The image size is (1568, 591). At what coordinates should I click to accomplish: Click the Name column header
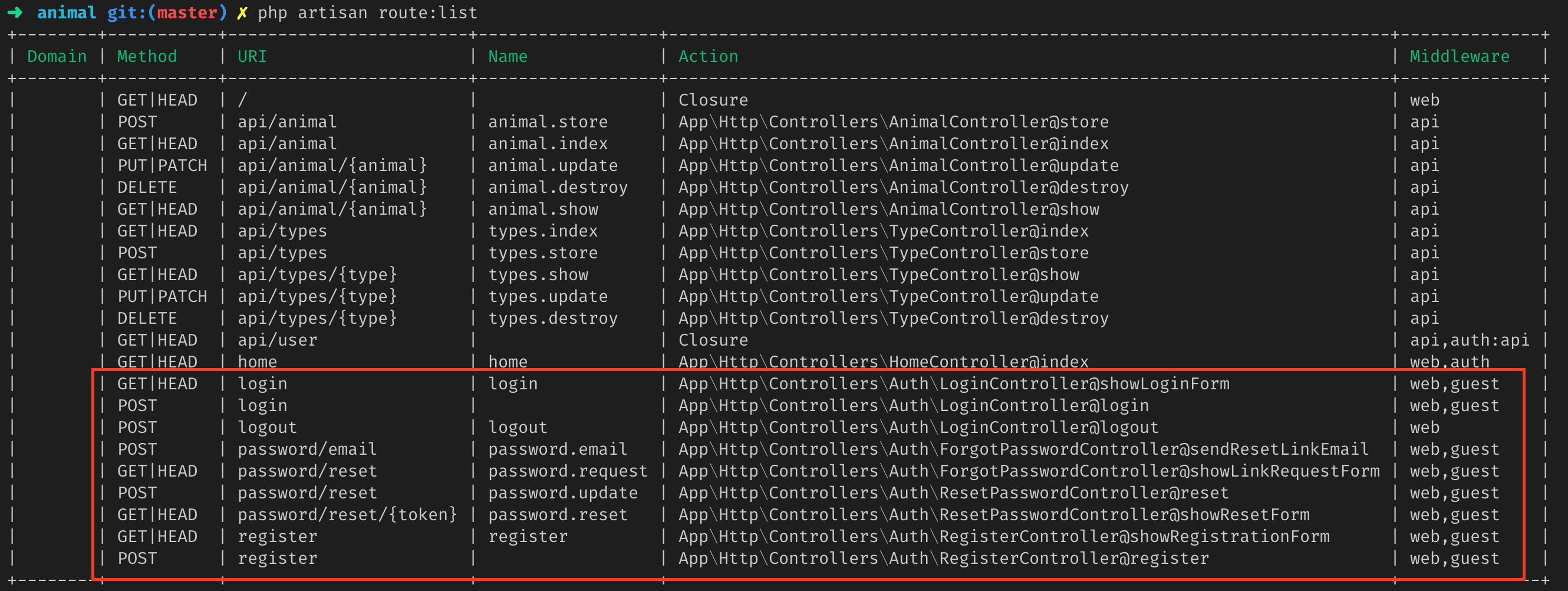coord(508,57)
